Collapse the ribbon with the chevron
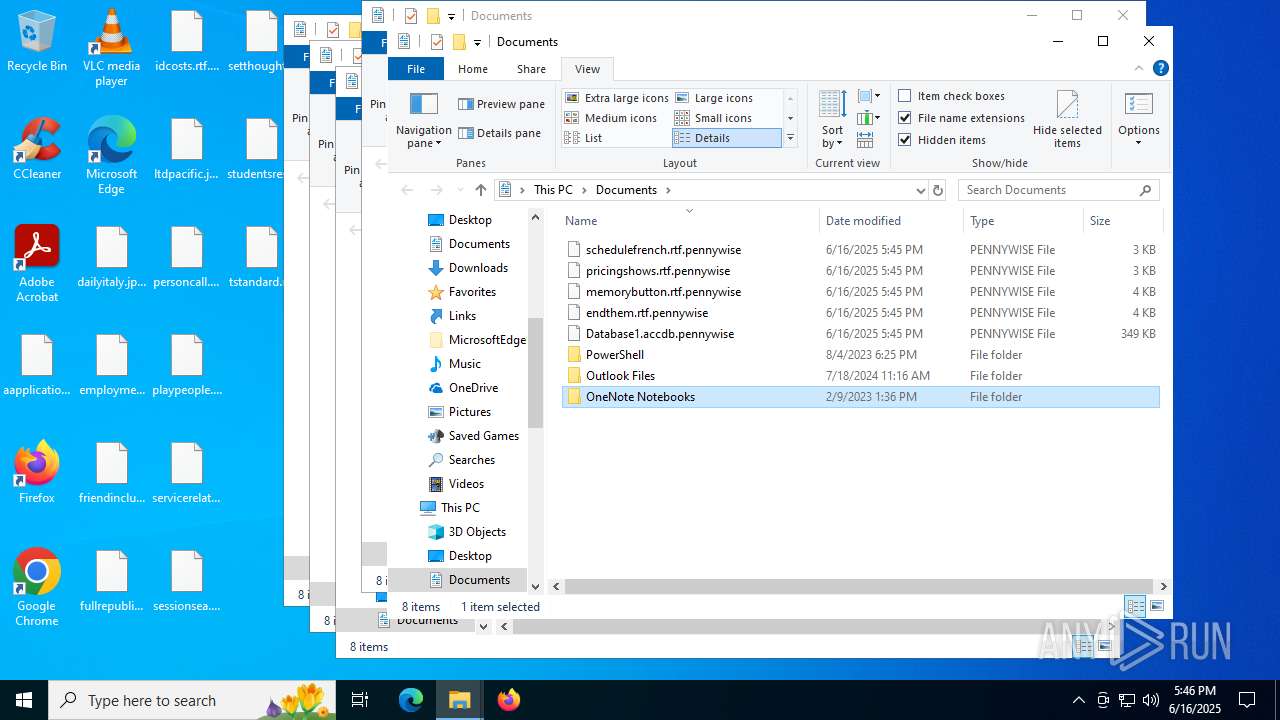1280x720 pixels. [x=1138, y=69]
